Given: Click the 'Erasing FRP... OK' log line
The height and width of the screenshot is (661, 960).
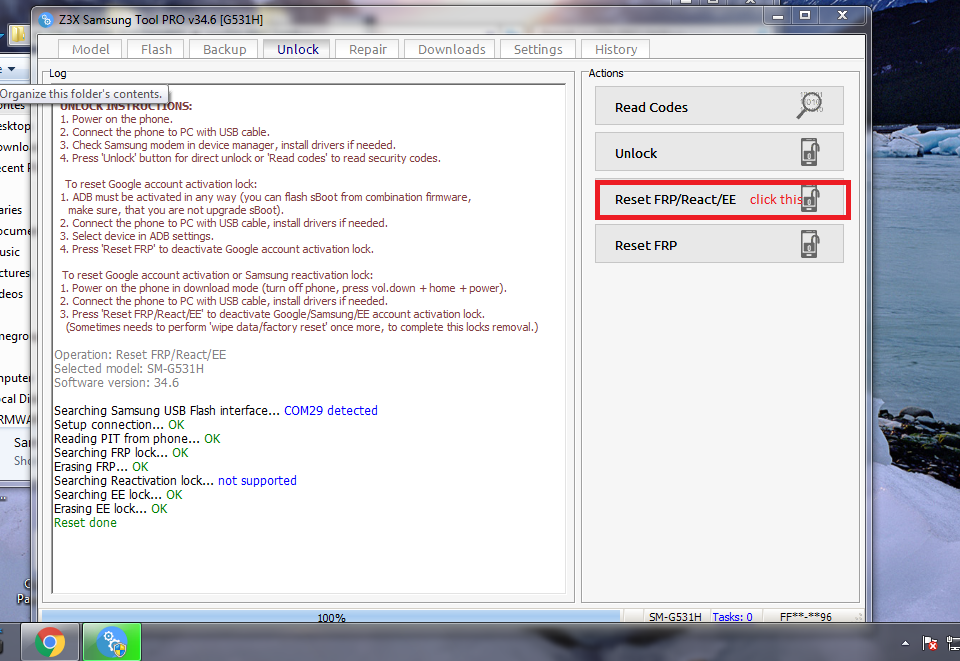Looking at the screenshot, I should point(101,466).
